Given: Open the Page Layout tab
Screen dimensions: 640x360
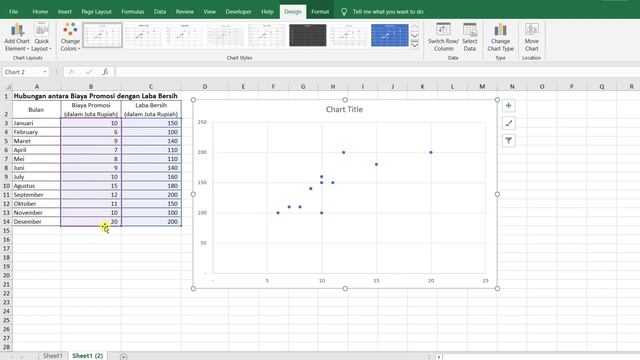Looking at the screenshot, I should coord(96,12).
